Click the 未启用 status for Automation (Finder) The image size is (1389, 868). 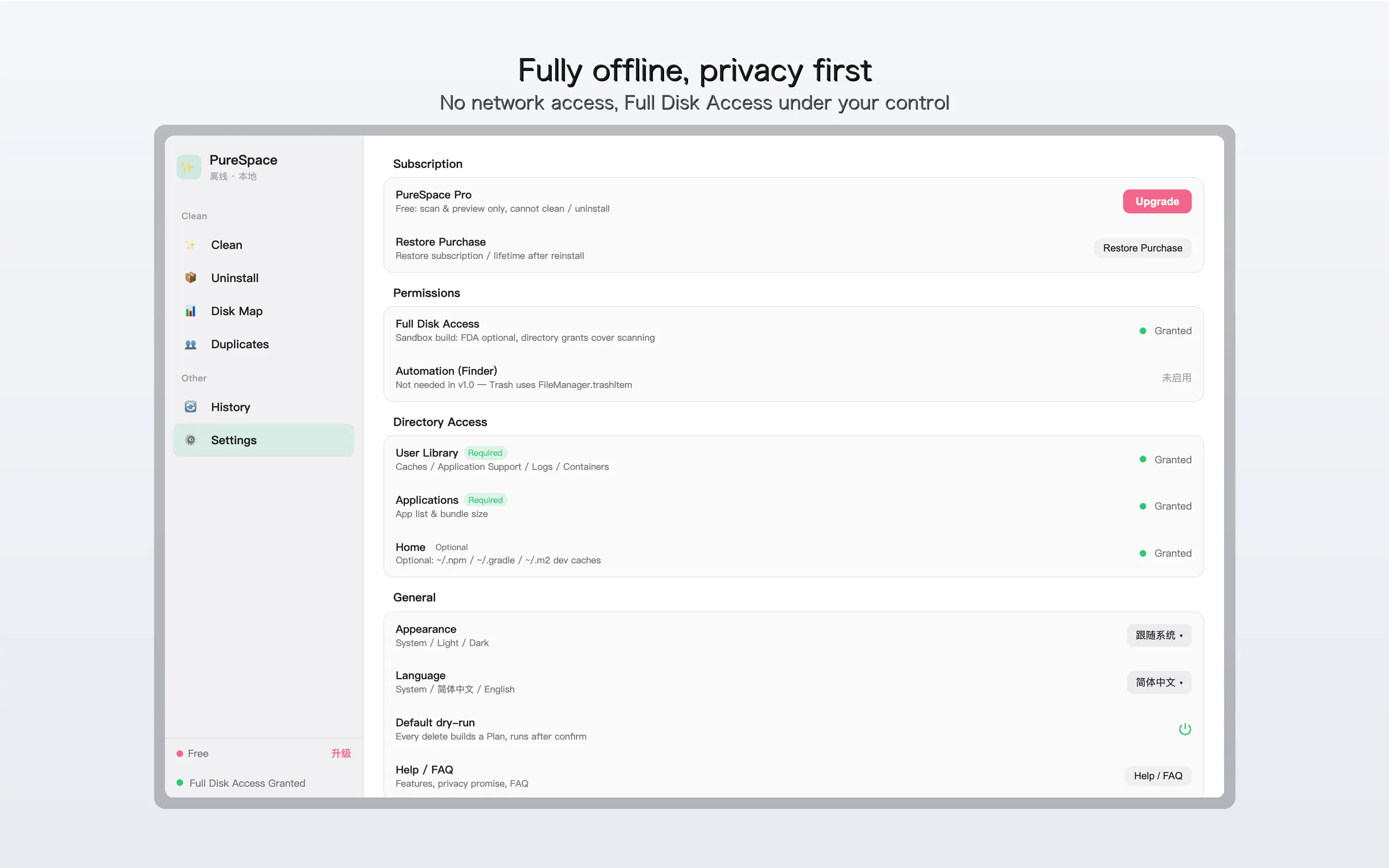tap(1177, 378)
